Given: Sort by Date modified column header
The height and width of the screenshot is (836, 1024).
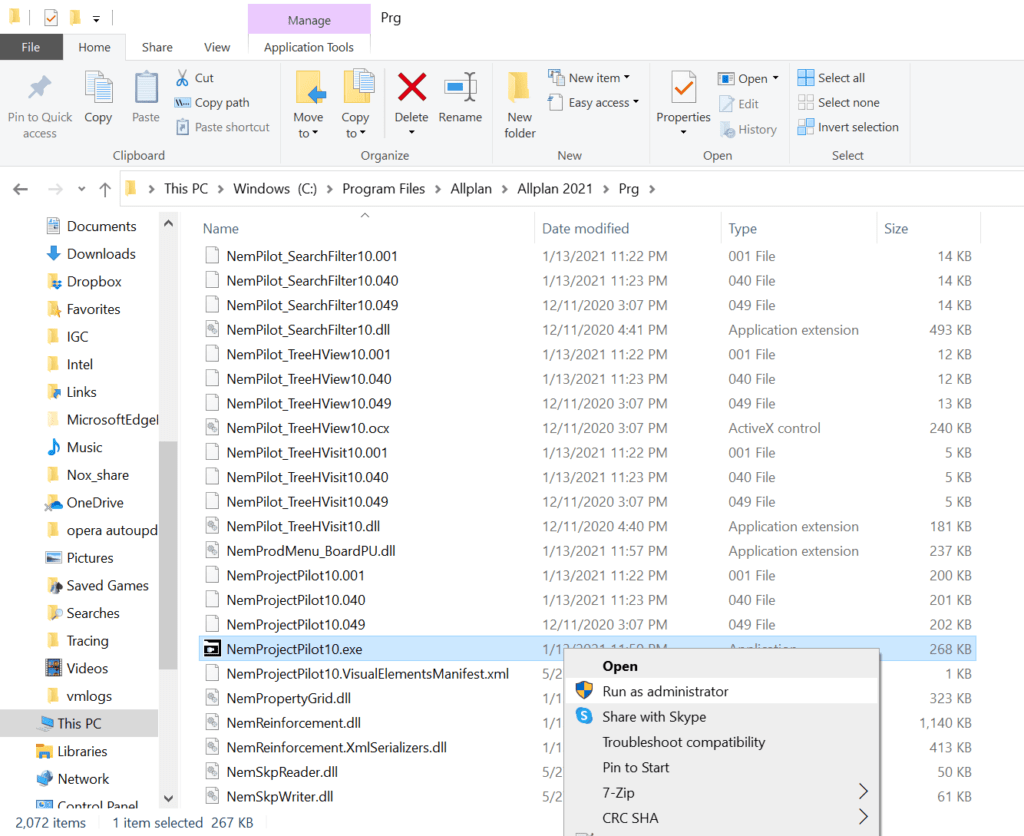Looking at the screenshot, I should (x=586, y=229).
